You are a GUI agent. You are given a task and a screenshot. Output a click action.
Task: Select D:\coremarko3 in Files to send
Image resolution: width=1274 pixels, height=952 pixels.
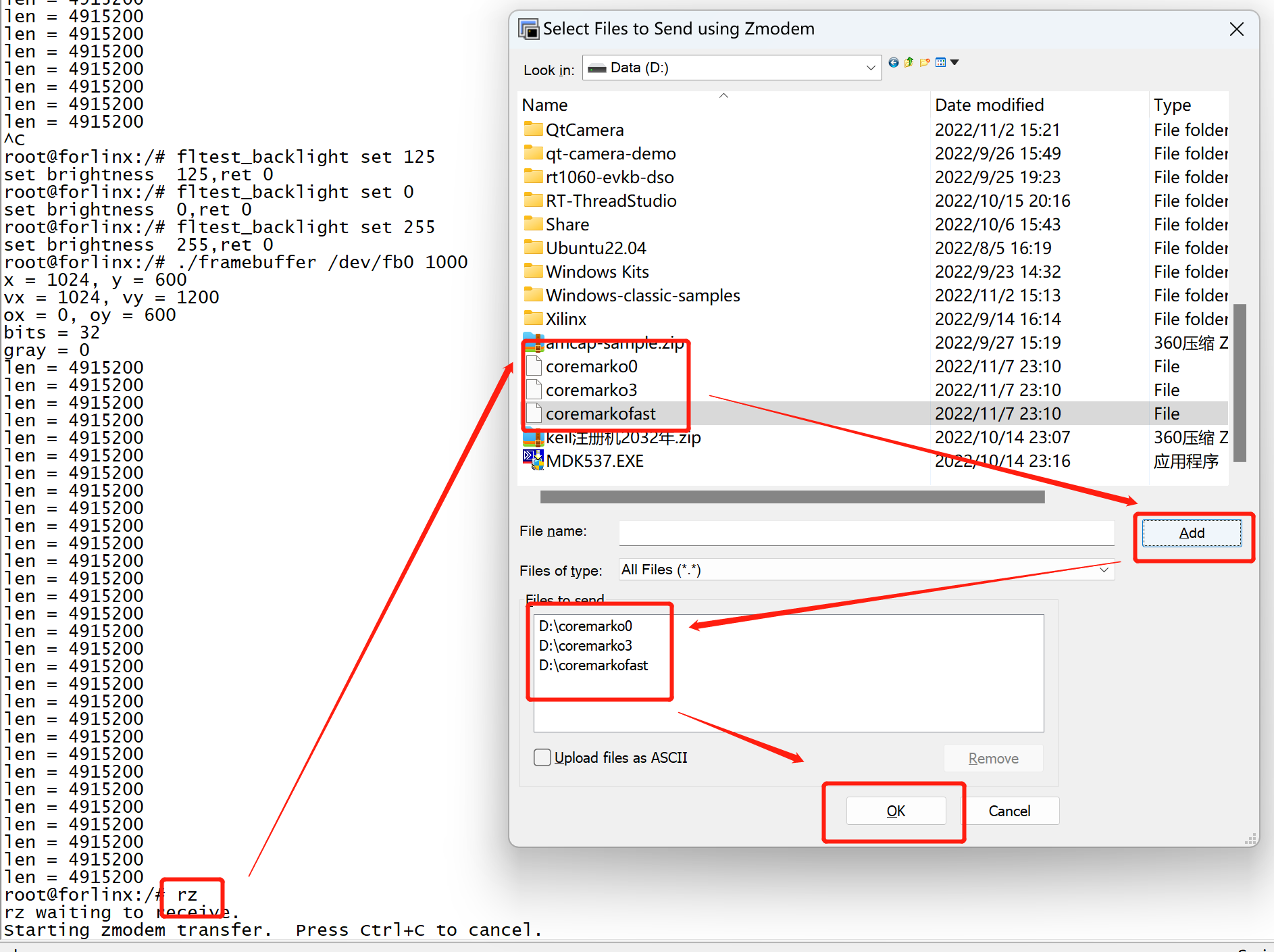[586, 645]
